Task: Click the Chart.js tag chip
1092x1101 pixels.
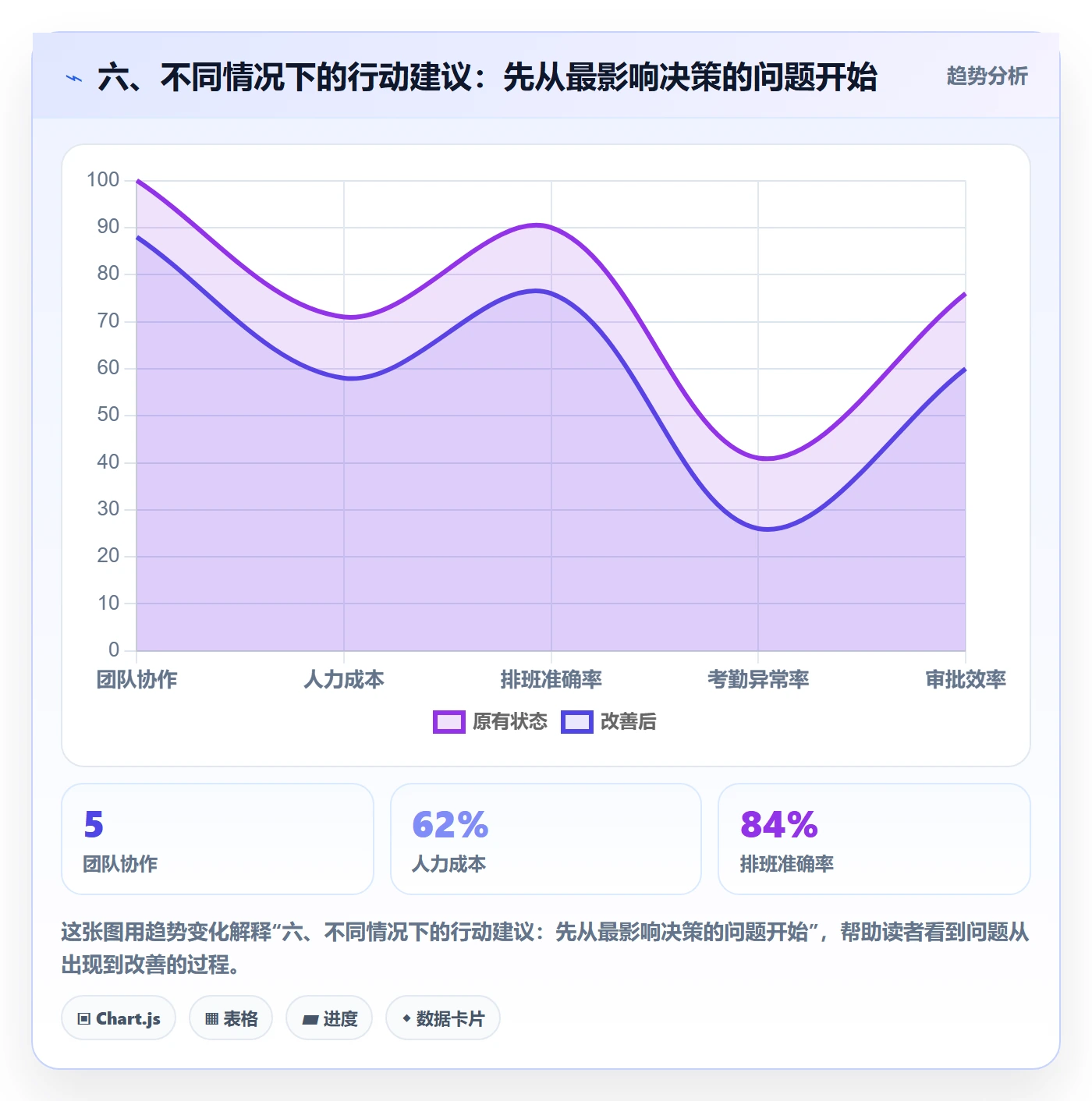Action: (119, 1018)
